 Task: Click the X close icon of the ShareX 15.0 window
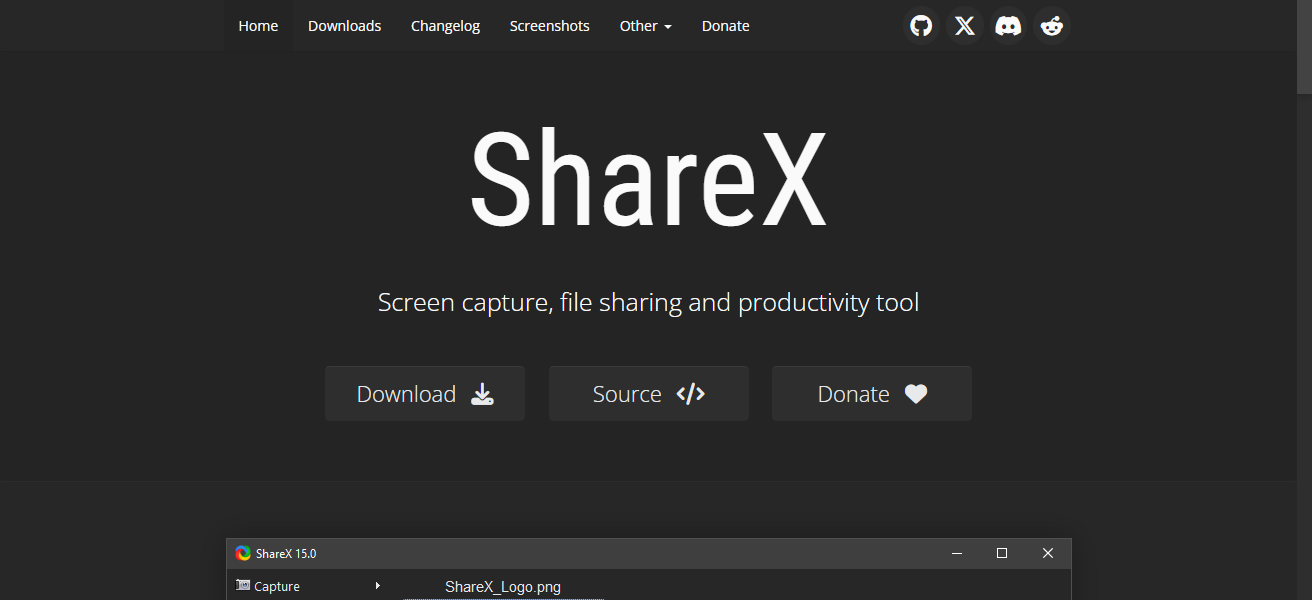(x=1047, y=553)
